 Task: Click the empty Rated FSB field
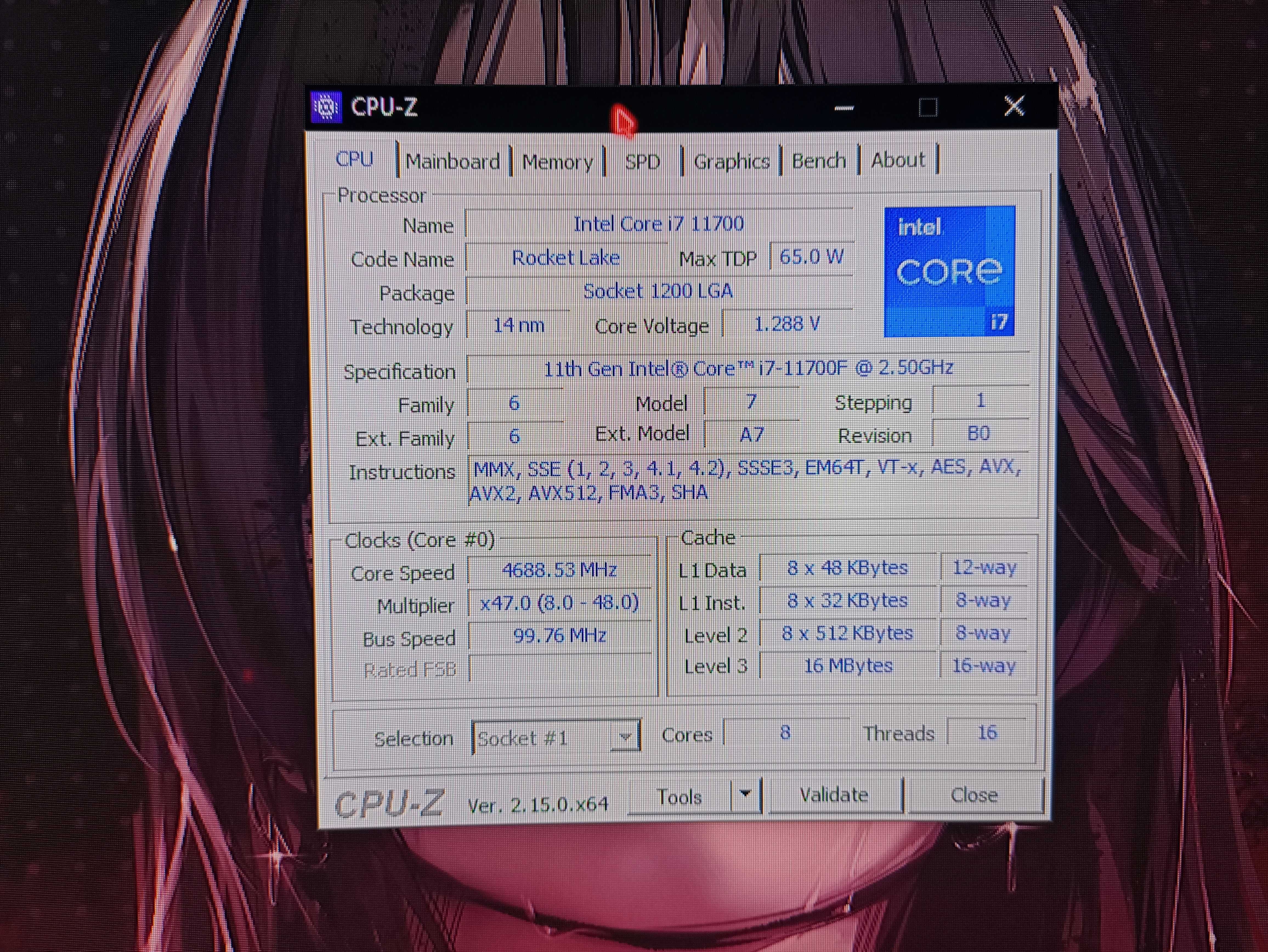(559, 668)
